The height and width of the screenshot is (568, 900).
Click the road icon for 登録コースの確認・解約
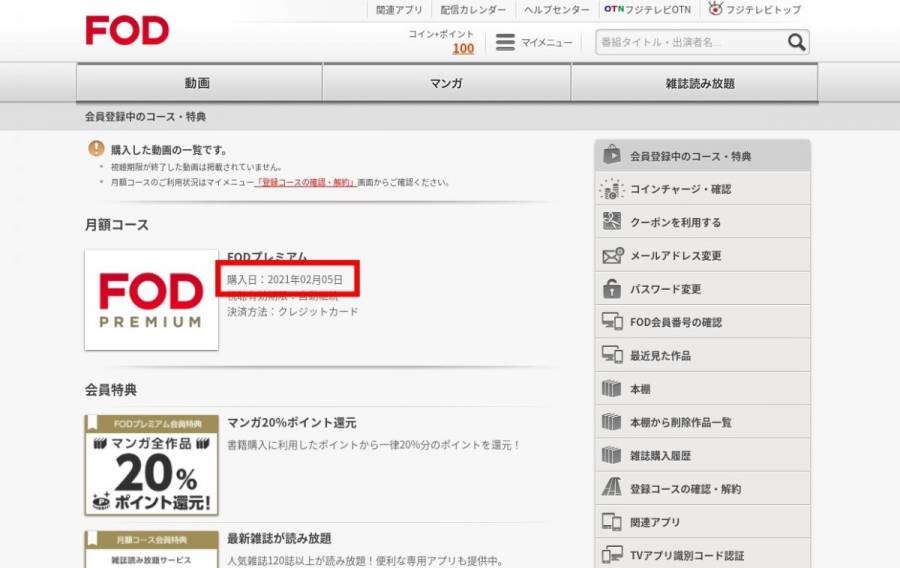[611, 487]
